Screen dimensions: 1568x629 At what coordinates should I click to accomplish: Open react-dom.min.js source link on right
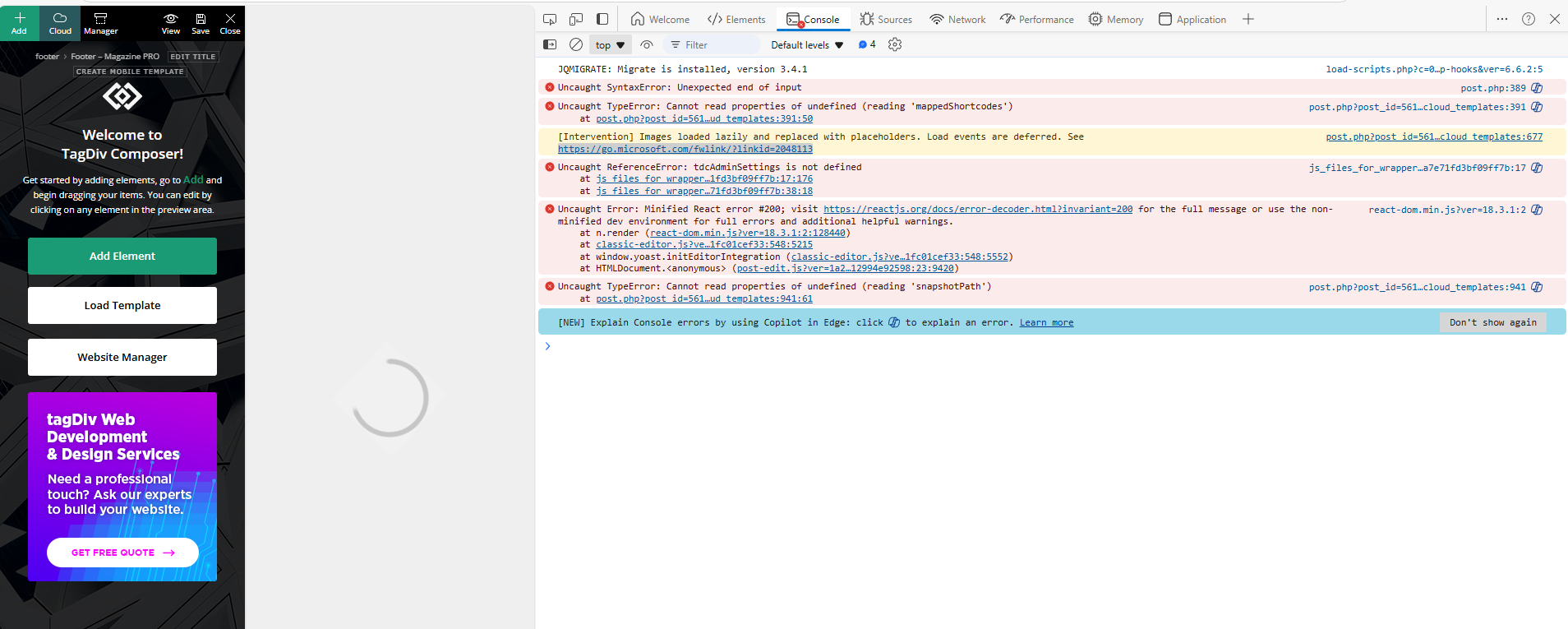click(1447, 210)
